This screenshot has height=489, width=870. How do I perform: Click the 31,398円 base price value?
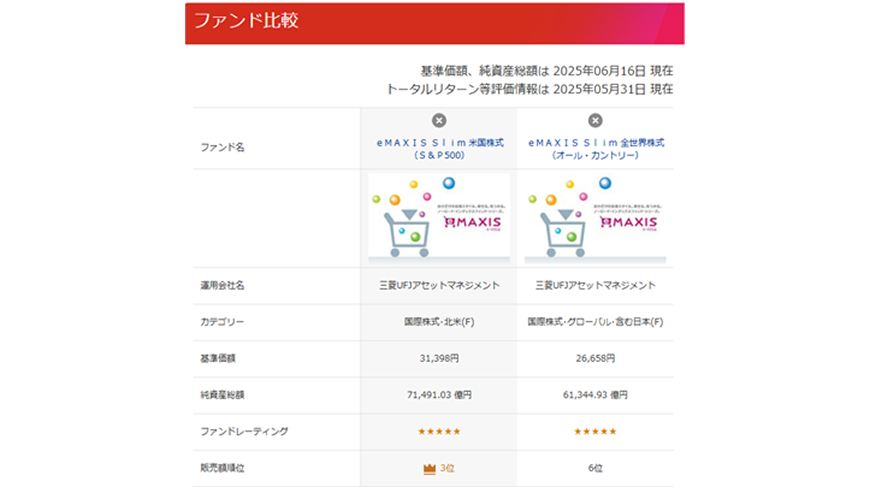(439, 358)
